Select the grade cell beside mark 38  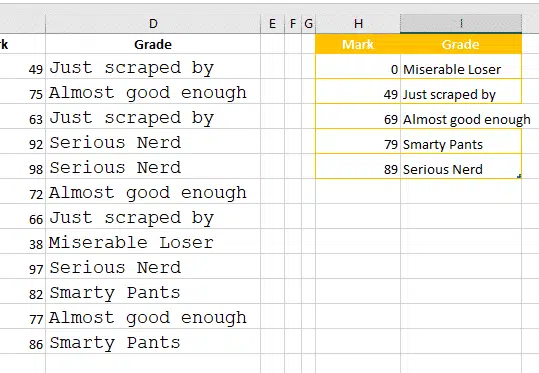point(153,242)
